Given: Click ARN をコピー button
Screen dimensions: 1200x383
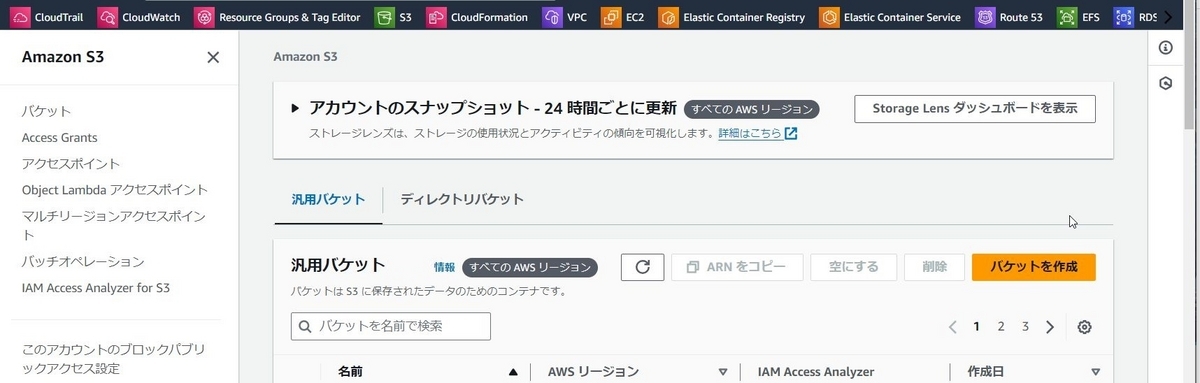Looking at the screenshot, I should click(737, 267).
